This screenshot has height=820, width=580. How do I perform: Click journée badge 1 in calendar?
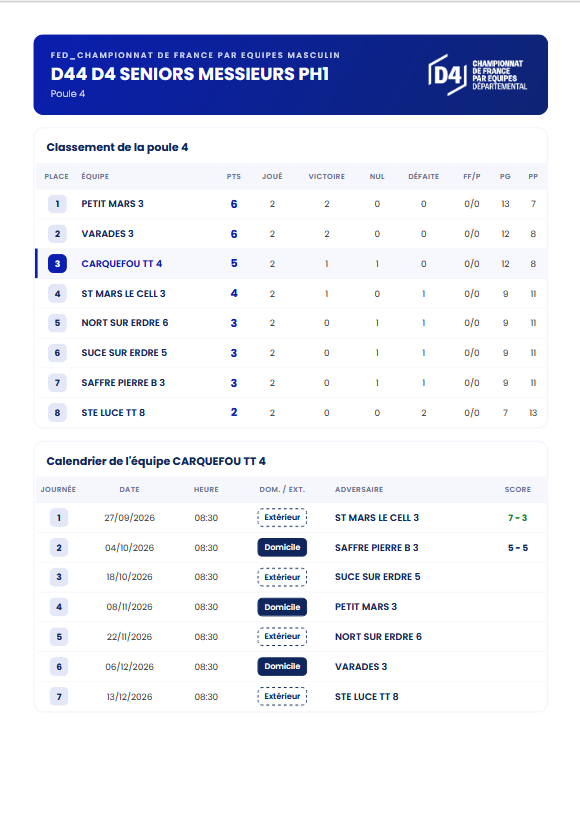(59, 518)
